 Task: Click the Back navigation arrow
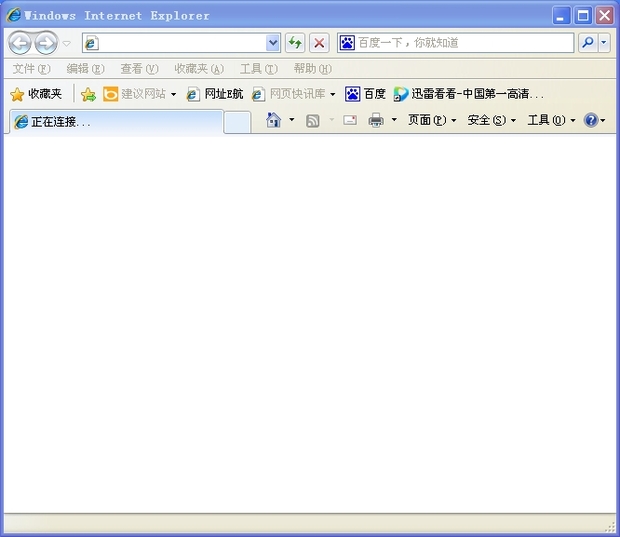tap(20, 43)
